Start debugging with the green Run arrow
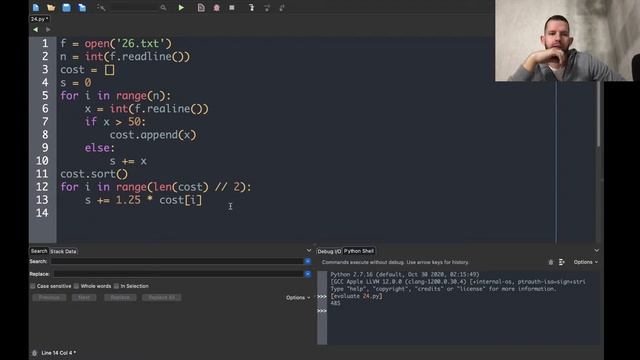This screenshot has height=360, width=640. click(181, 7)
